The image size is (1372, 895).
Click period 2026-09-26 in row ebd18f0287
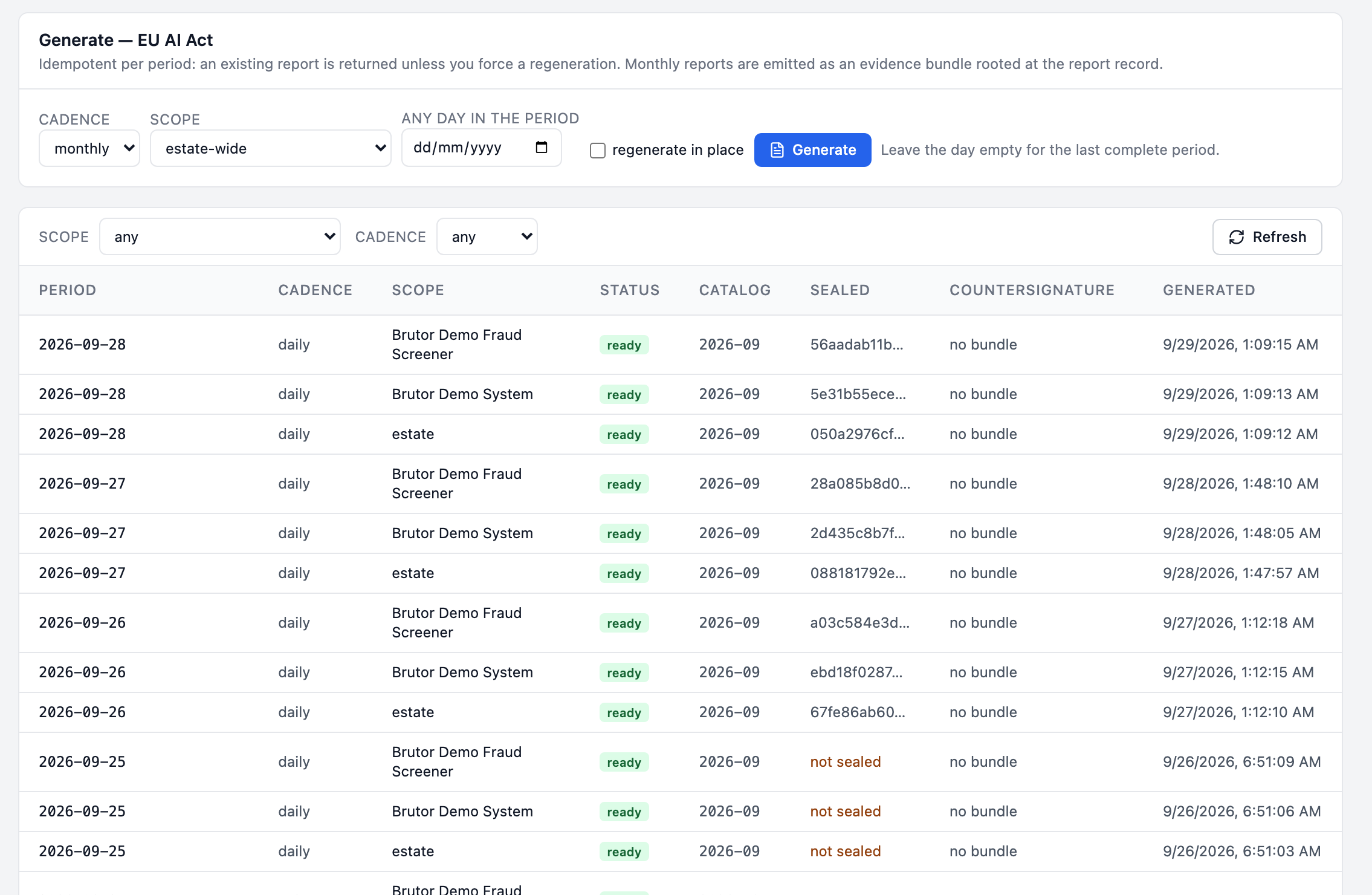tap(82, 672)
